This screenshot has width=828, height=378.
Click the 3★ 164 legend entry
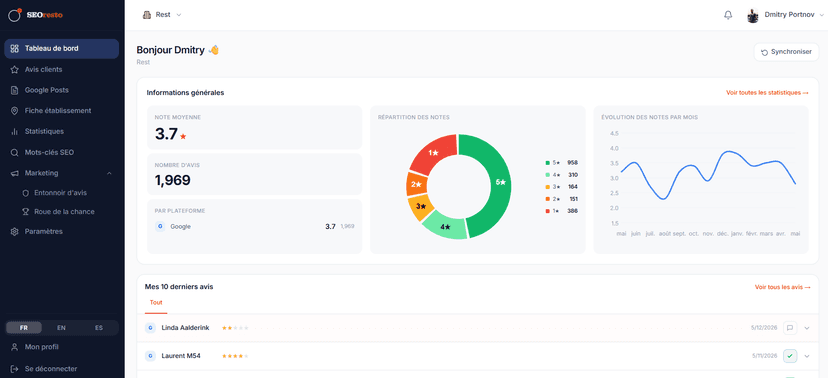[561, 187]
